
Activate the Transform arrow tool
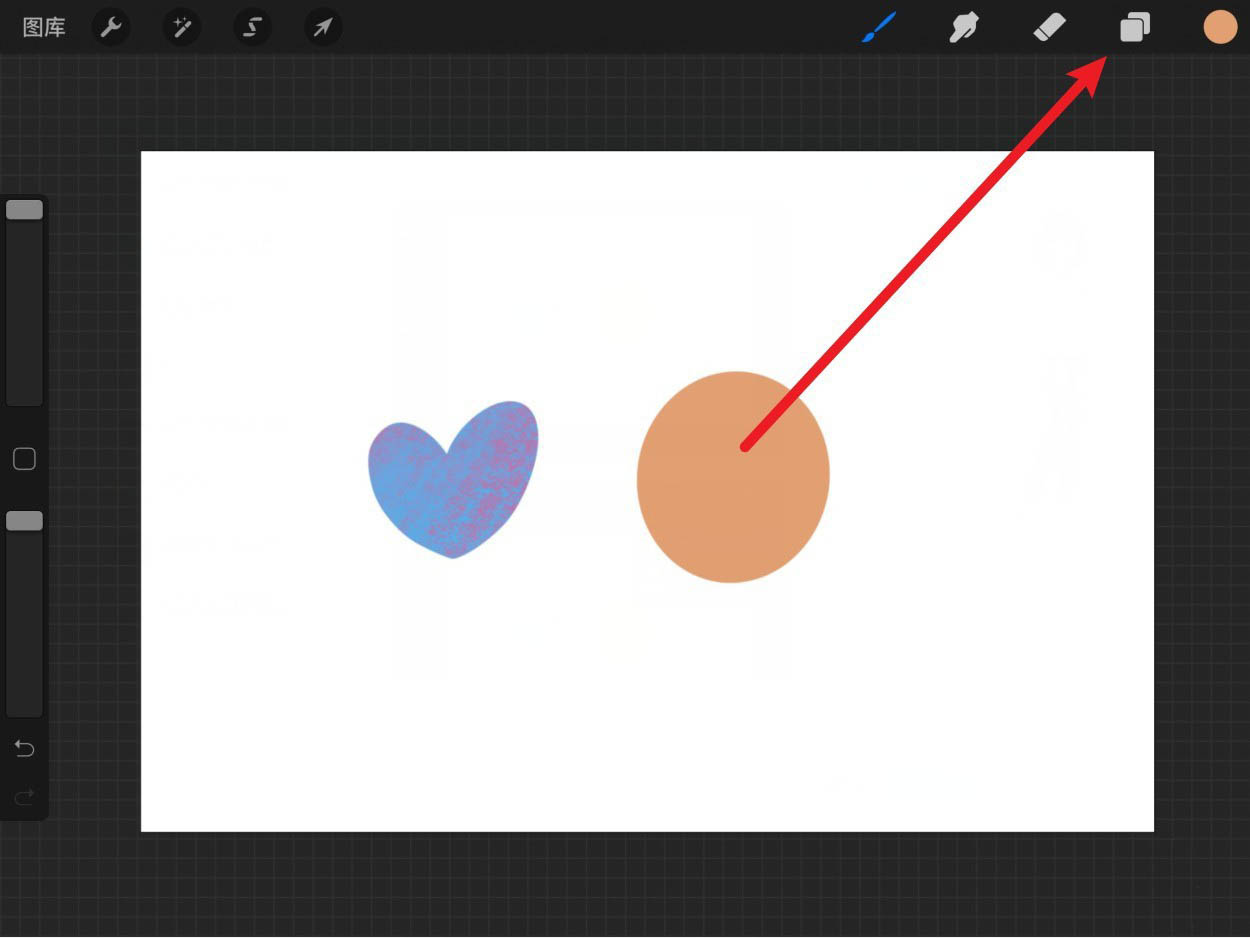[x=322, y=28]
